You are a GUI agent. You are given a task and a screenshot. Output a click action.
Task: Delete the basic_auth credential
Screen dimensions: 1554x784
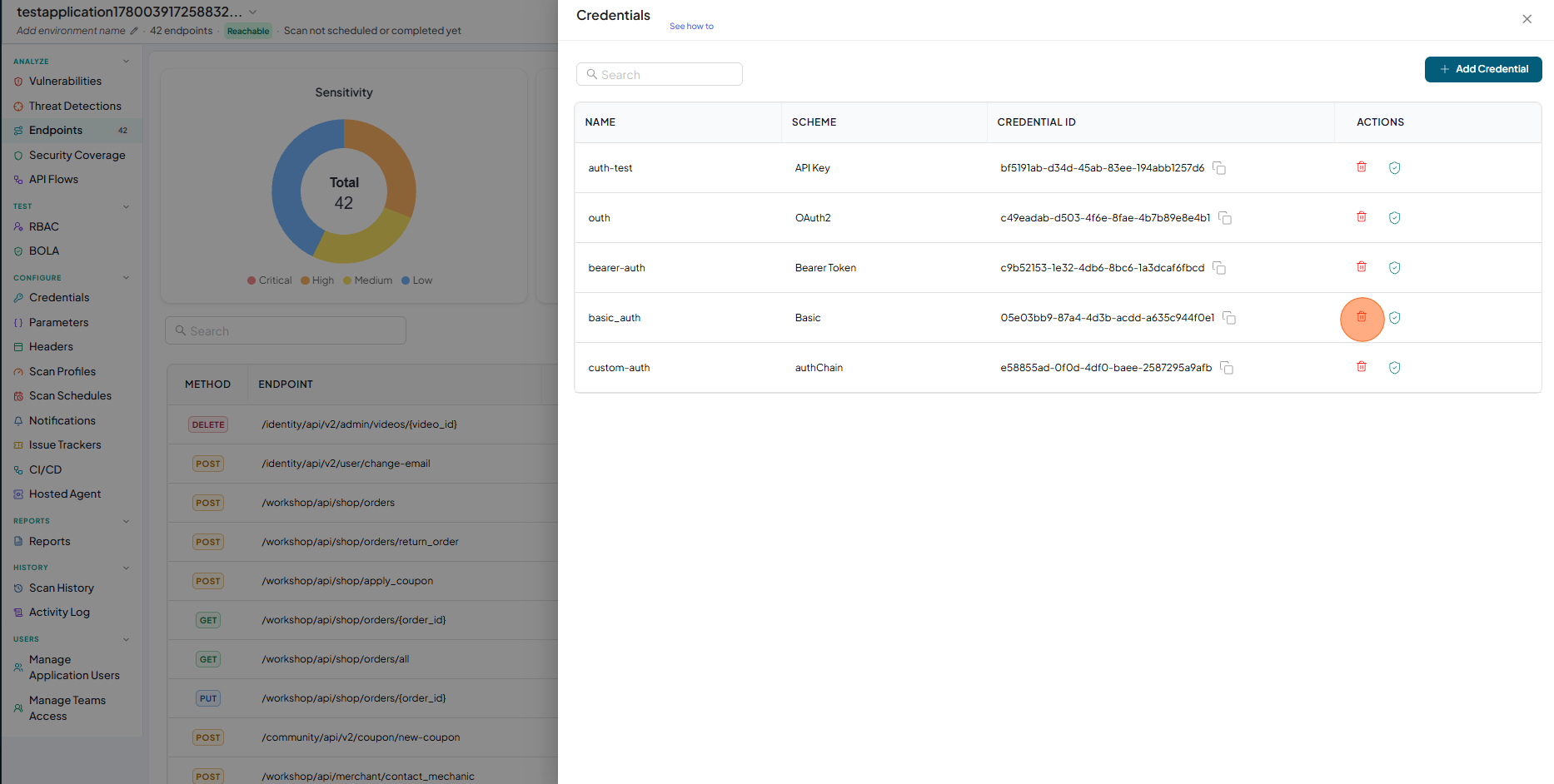click(1362, 317)
